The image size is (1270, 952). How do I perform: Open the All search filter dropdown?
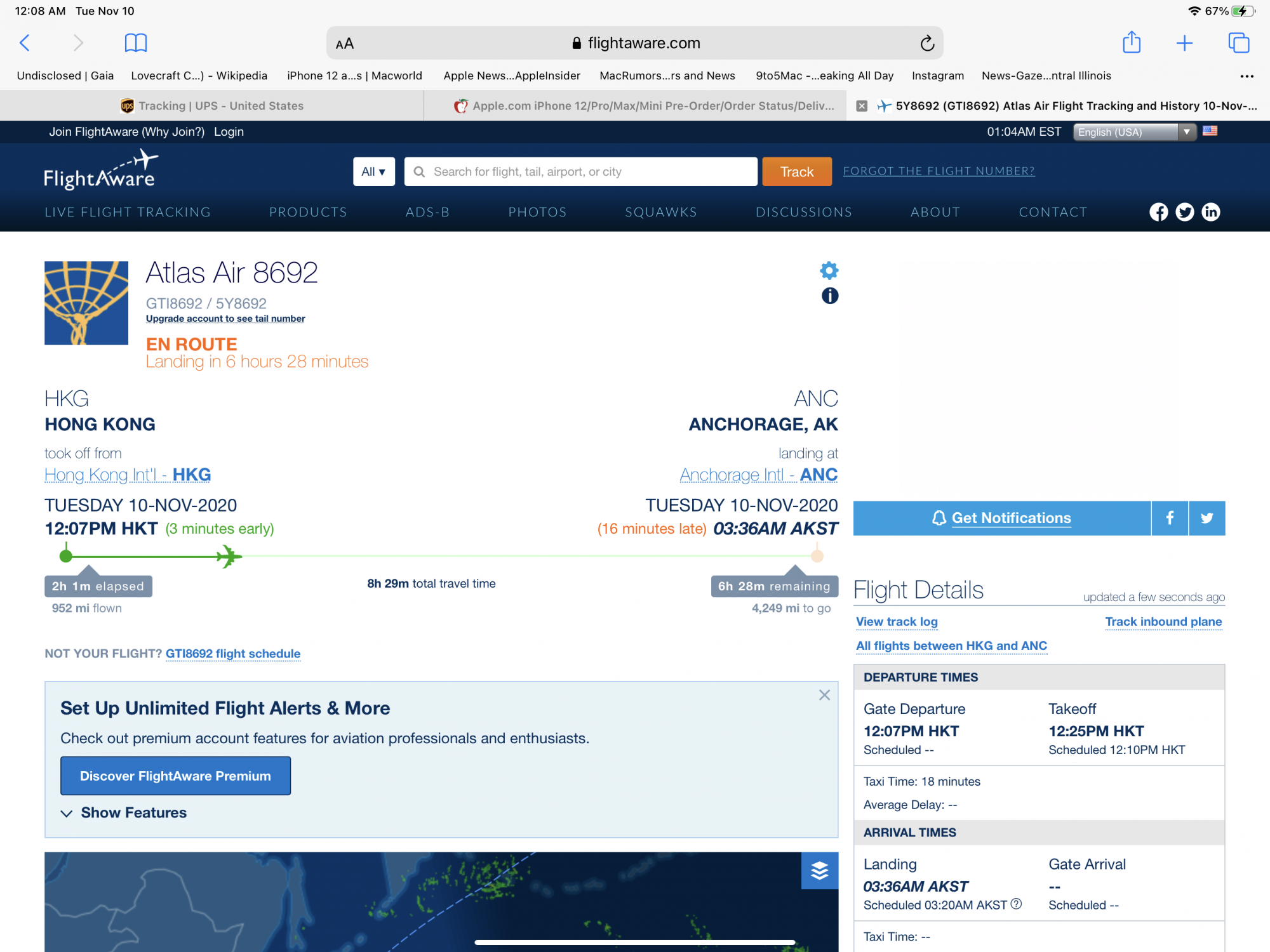[x=373, y=171]
